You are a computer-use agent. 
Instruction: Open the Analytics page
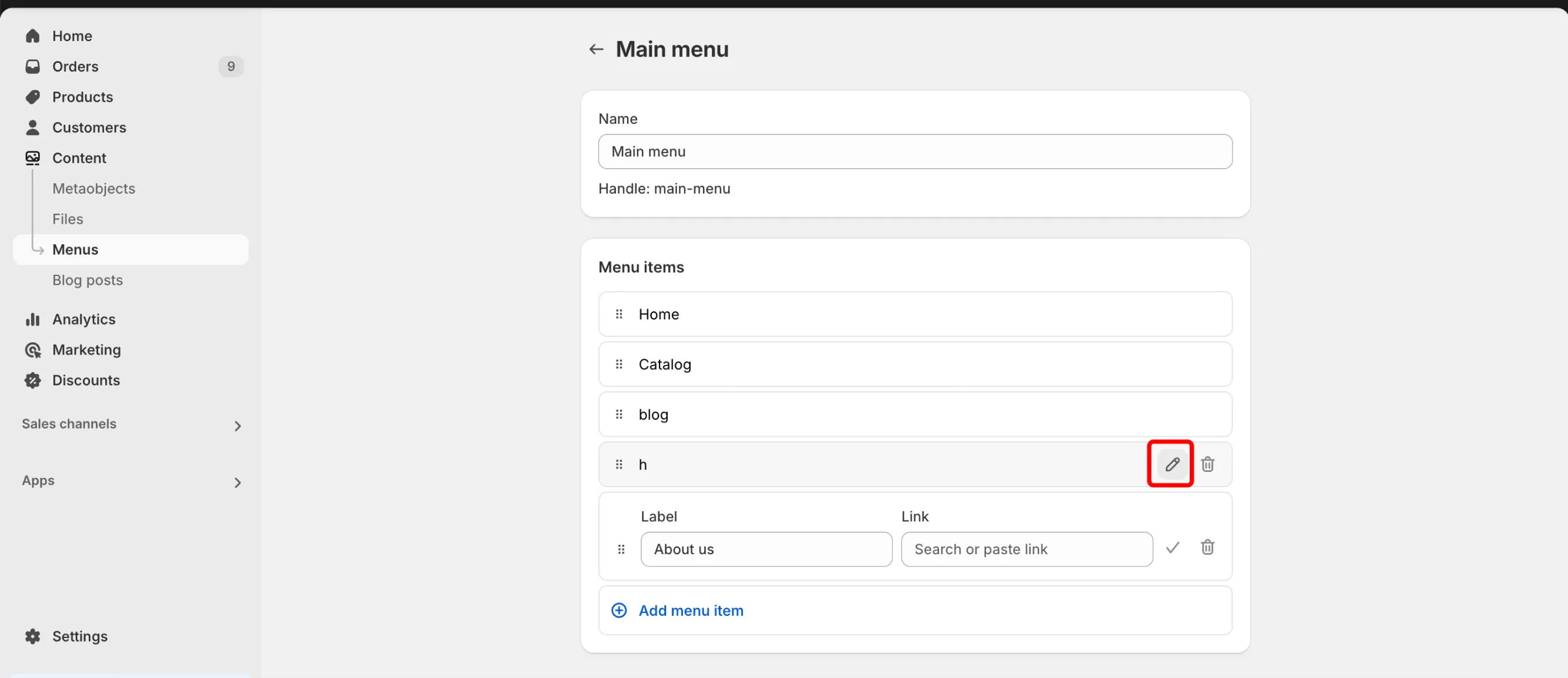[x=83, y=319]
